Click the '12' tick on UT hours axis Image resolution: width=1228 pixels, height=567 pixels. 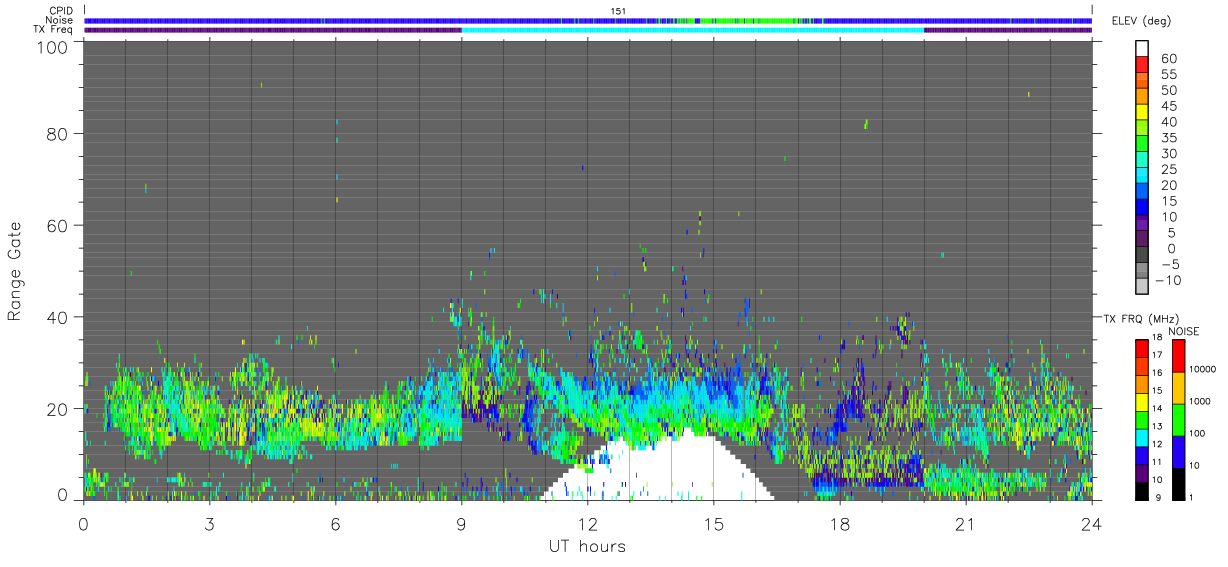[588, 523]
